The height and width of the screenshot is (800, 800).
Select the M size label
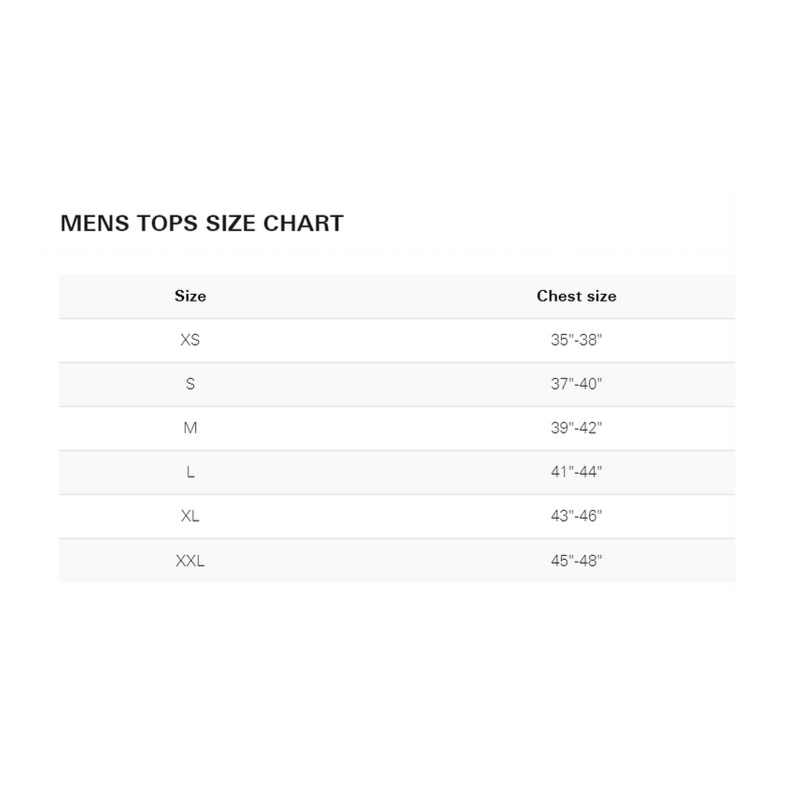coord(190,428)
